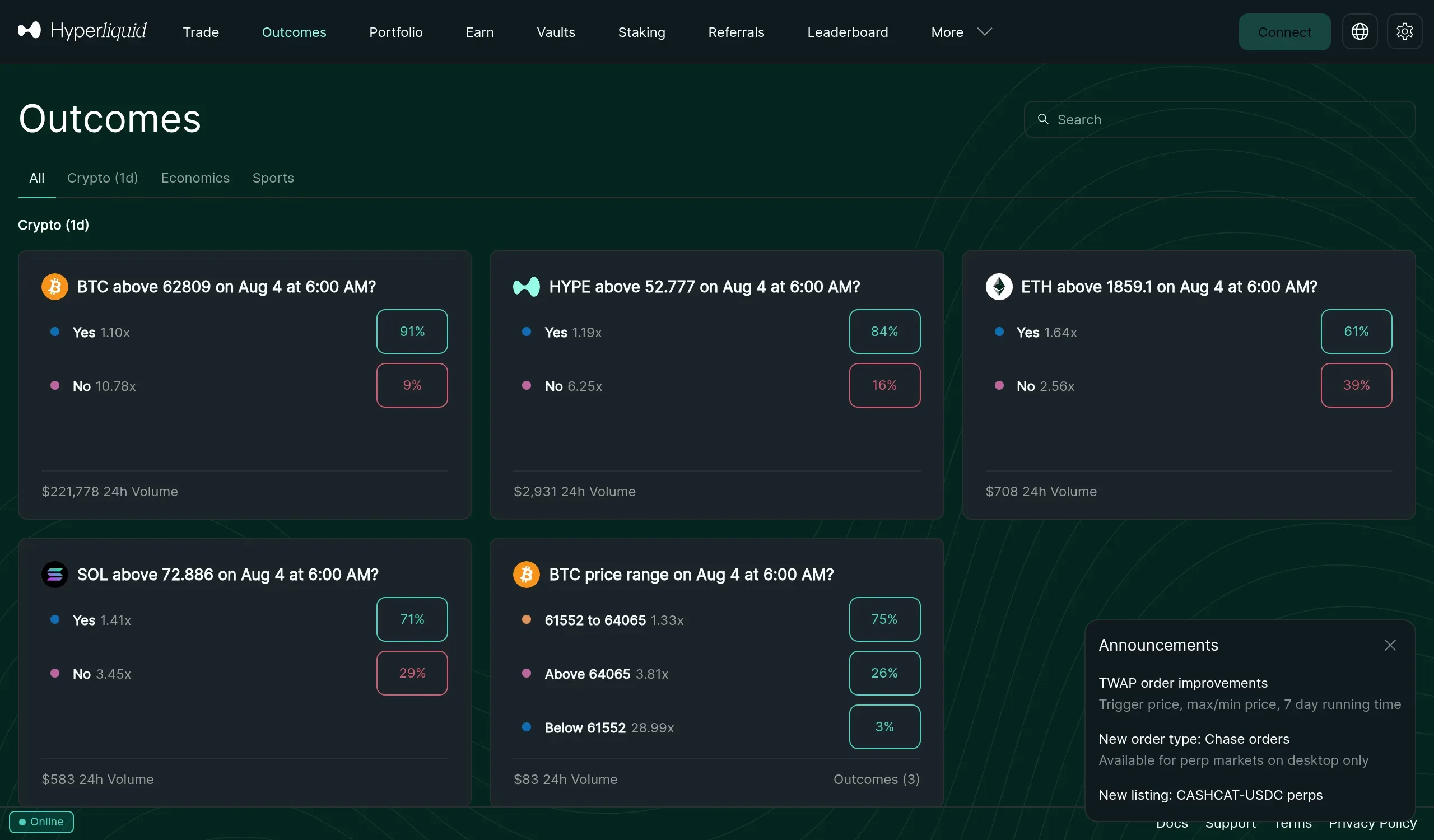Click the $583 24h Volume text
Viewport: 1434px width, 840px height.
(x=98, y=779)
